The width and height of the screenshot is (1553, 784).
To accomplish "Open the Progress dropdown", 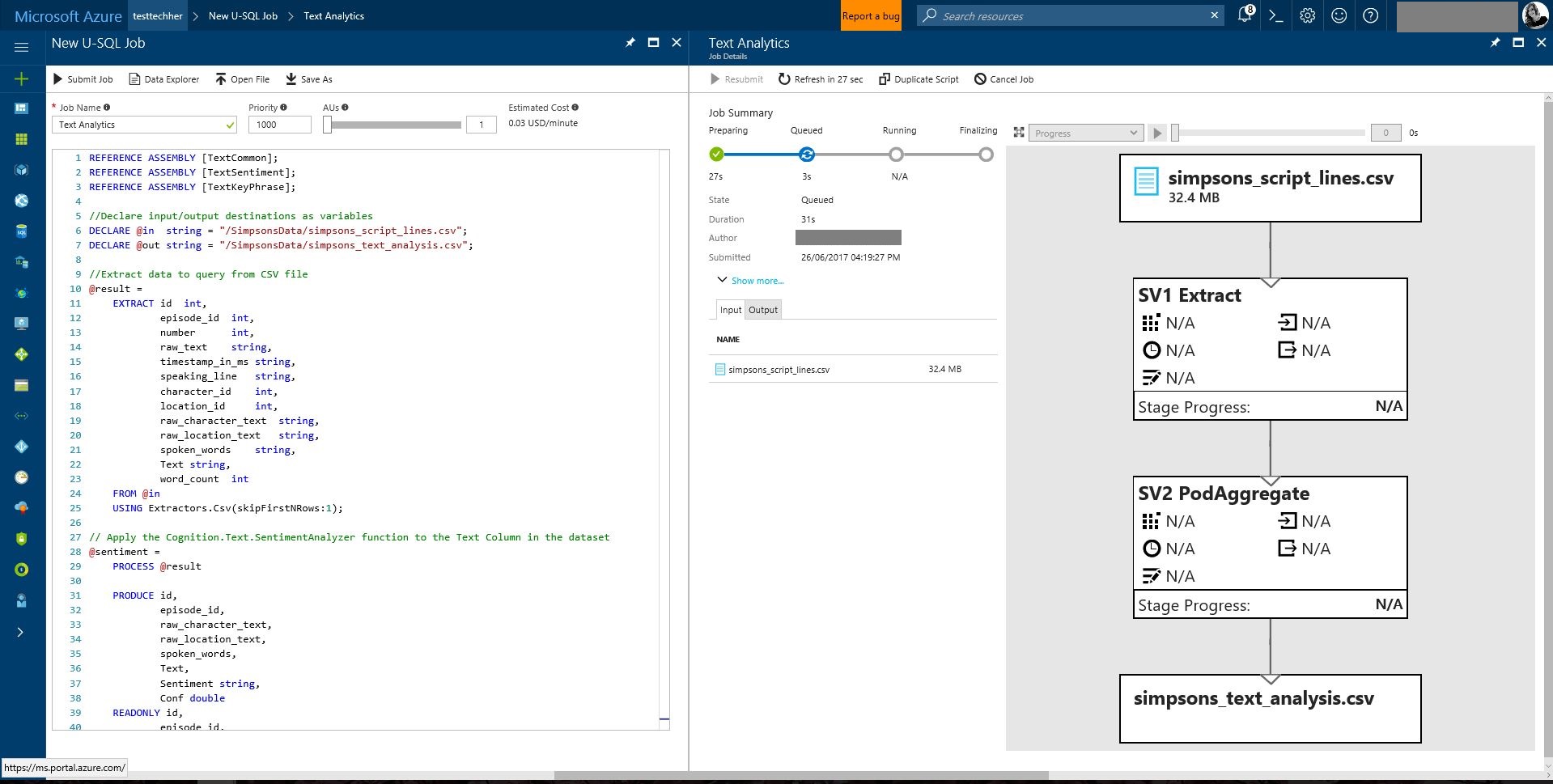I will pos(1086,133).
